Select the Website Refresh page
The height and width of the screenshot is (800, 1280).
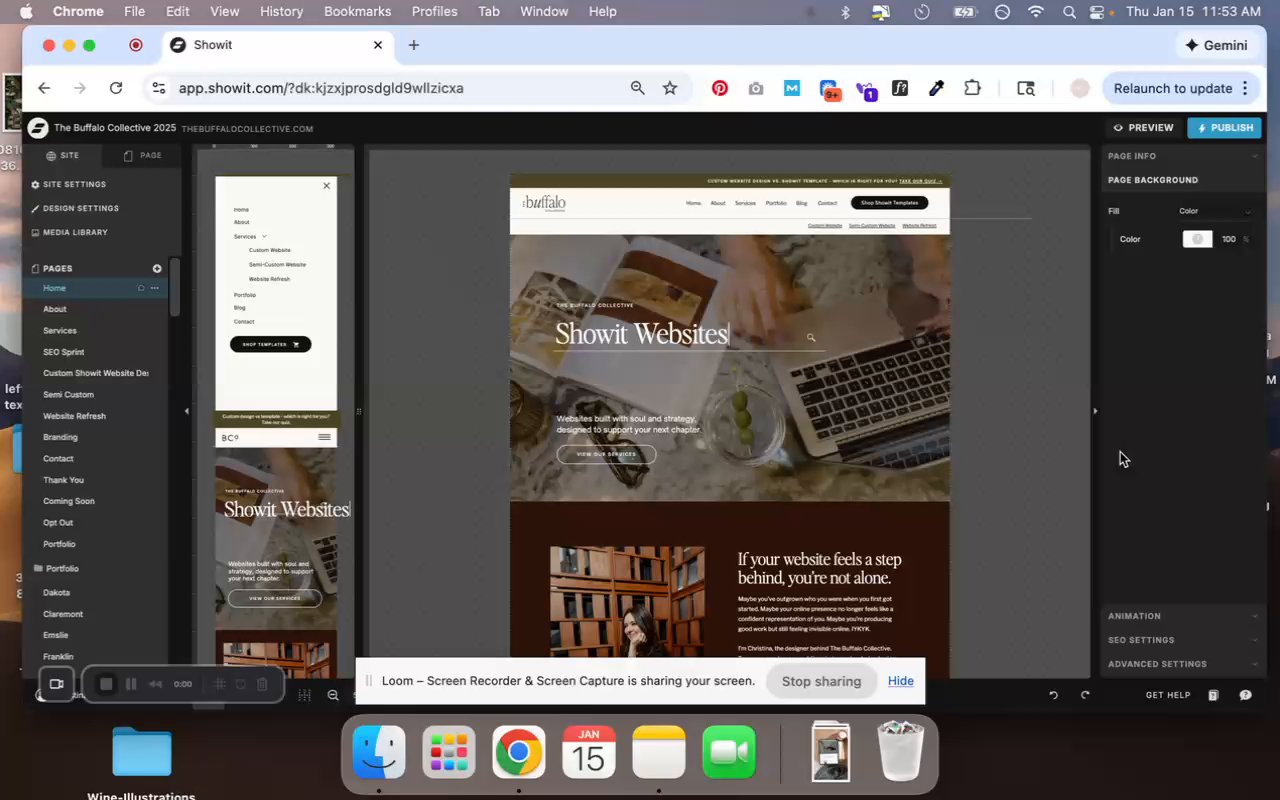[x=74, y=416]
